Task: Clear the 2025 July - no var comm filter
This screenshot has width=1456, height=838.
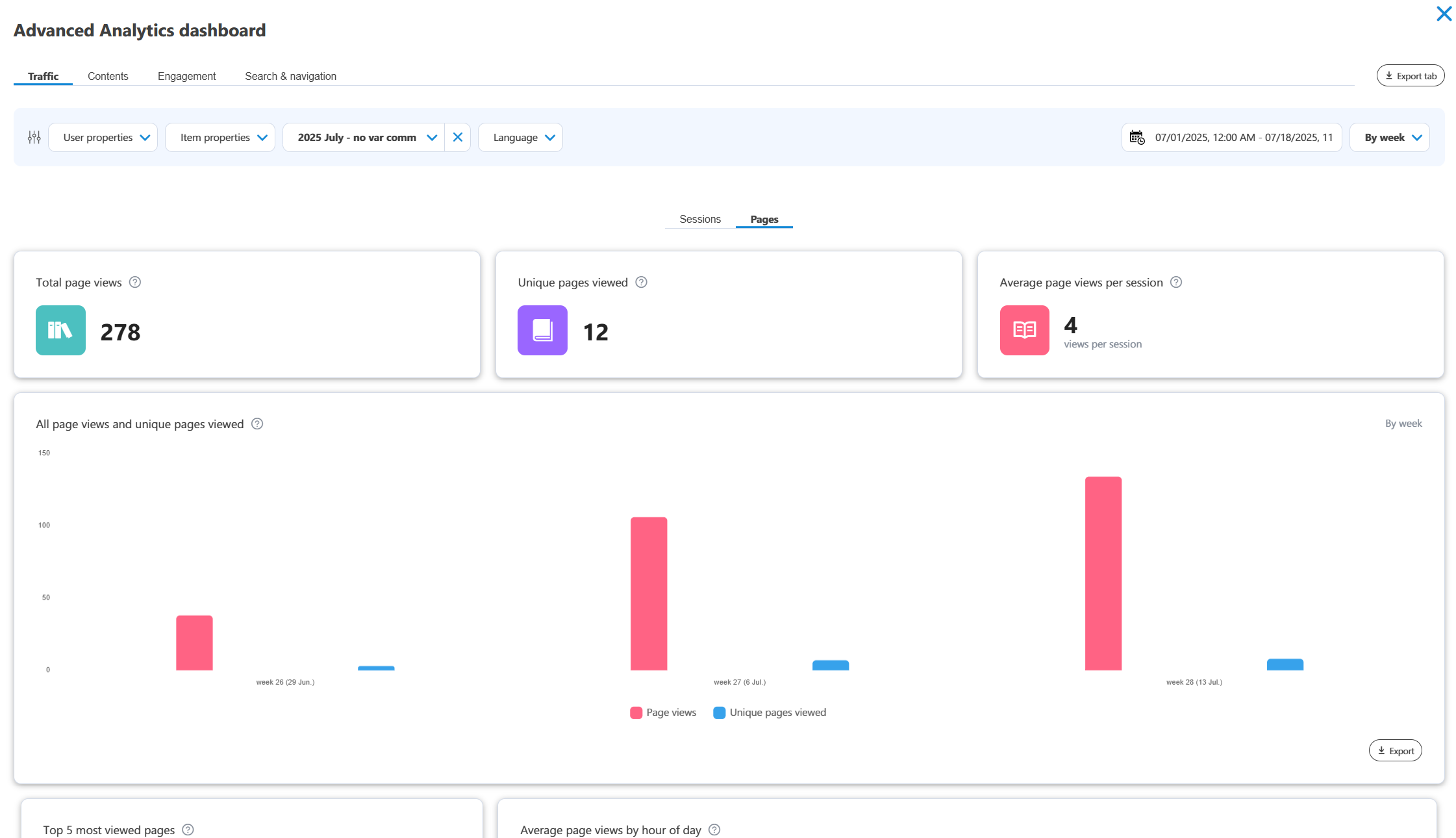Action: coord(458,137)
